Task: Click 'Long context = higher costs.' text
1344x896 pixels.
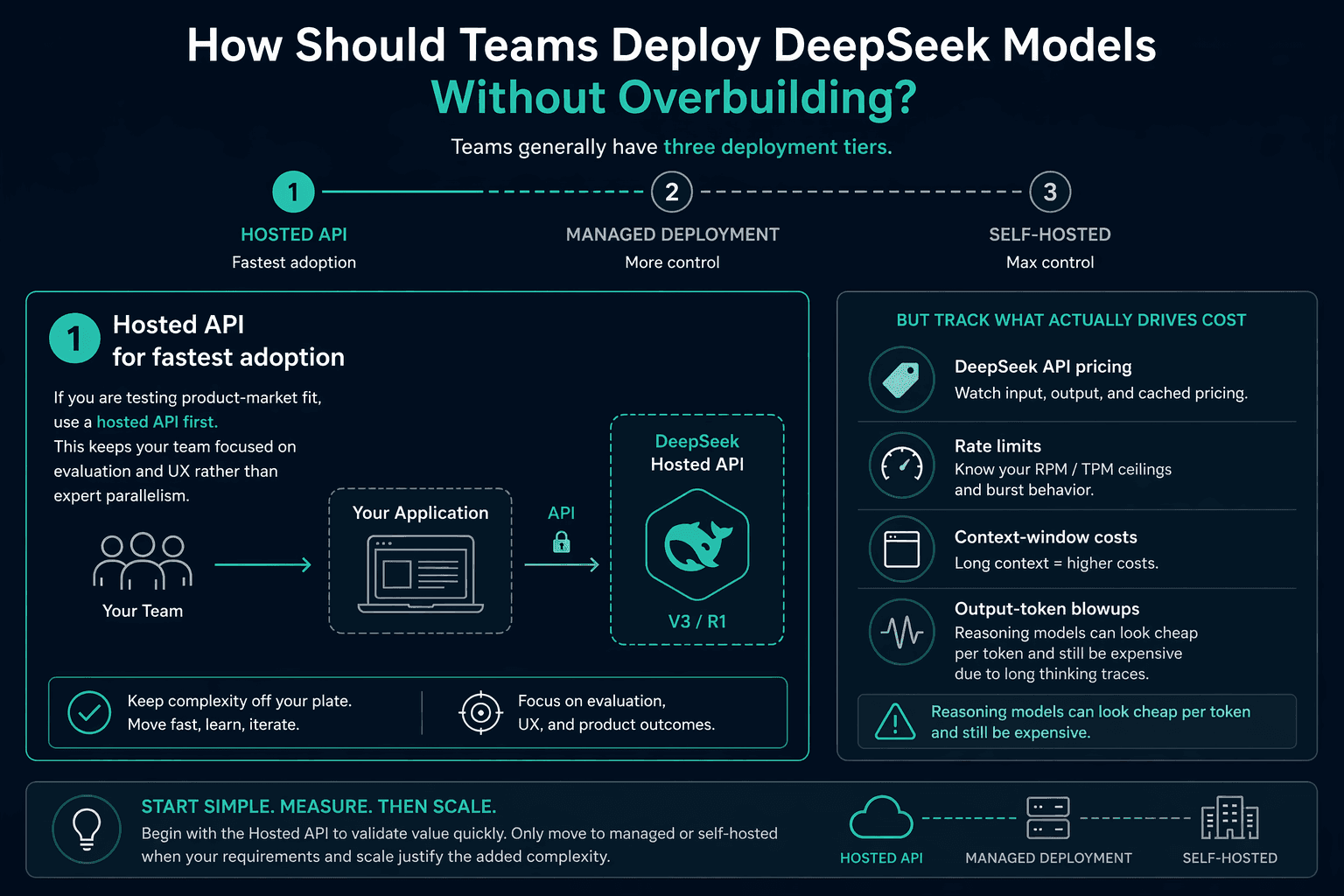Action: (x=1056, y=563)
